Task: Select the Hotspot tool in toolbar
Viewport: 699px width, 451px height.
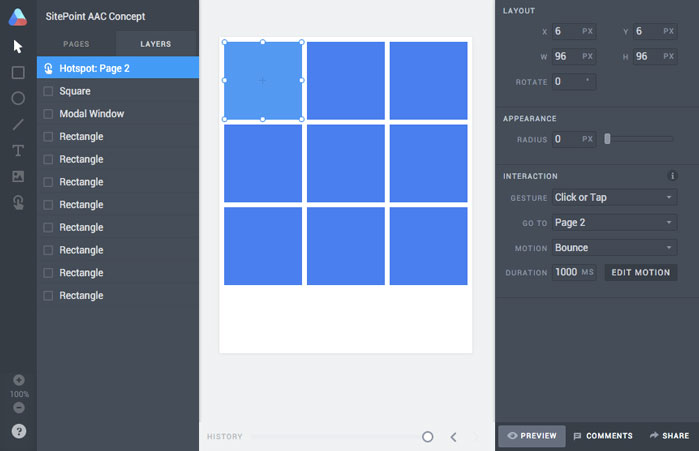Action: click(x=18, y=203)
